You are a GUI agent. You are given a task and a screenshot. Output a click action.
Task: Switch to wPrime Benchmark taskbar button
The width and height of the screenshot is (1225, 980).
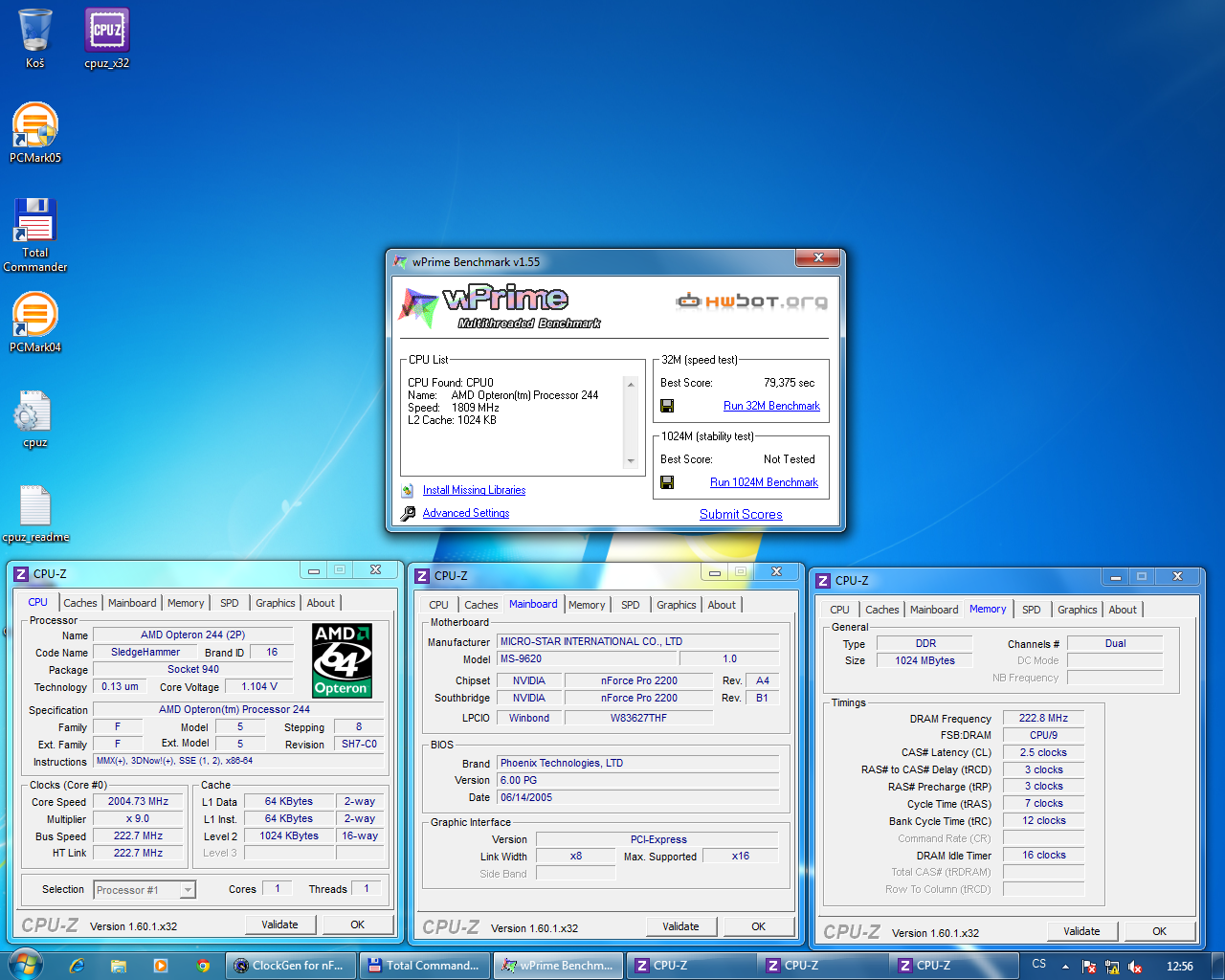coord(559,966)
